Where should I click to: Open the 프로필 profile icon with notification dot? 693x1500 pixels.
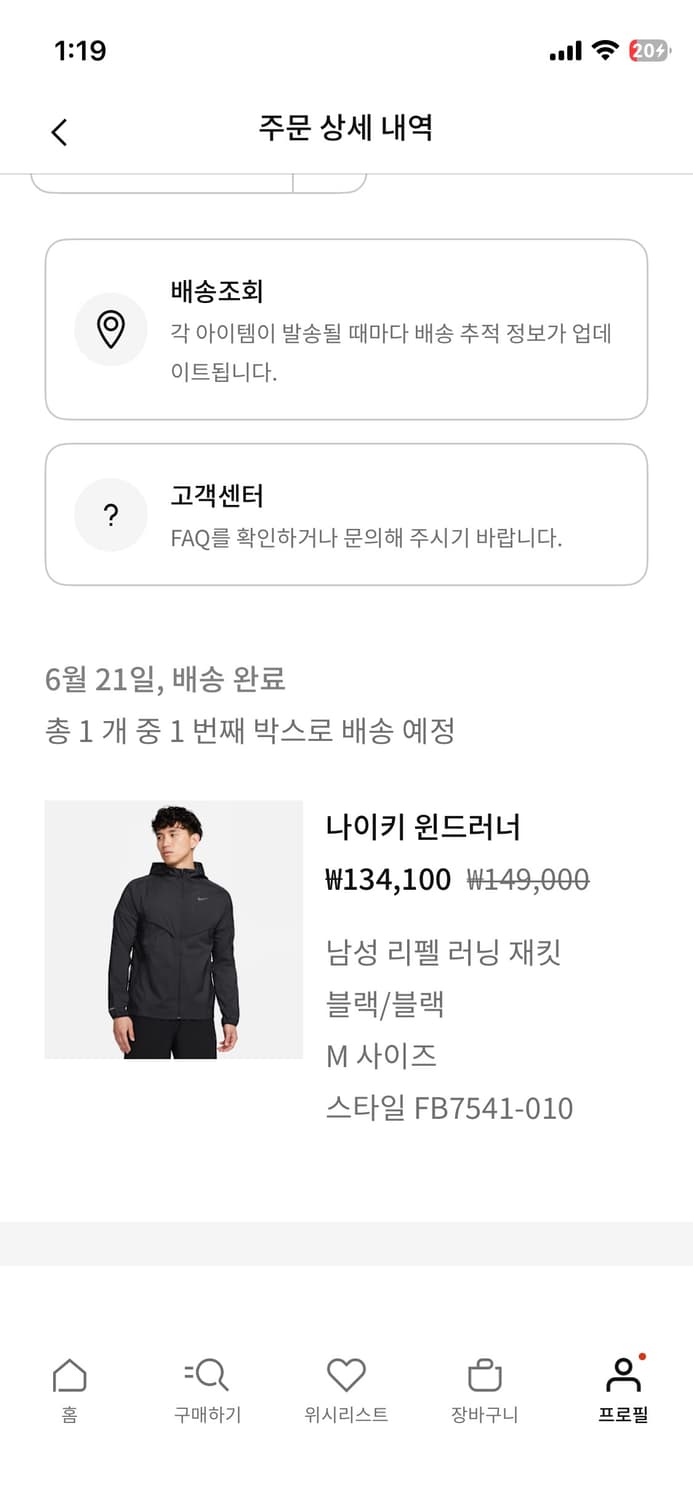click(622, 1375)
